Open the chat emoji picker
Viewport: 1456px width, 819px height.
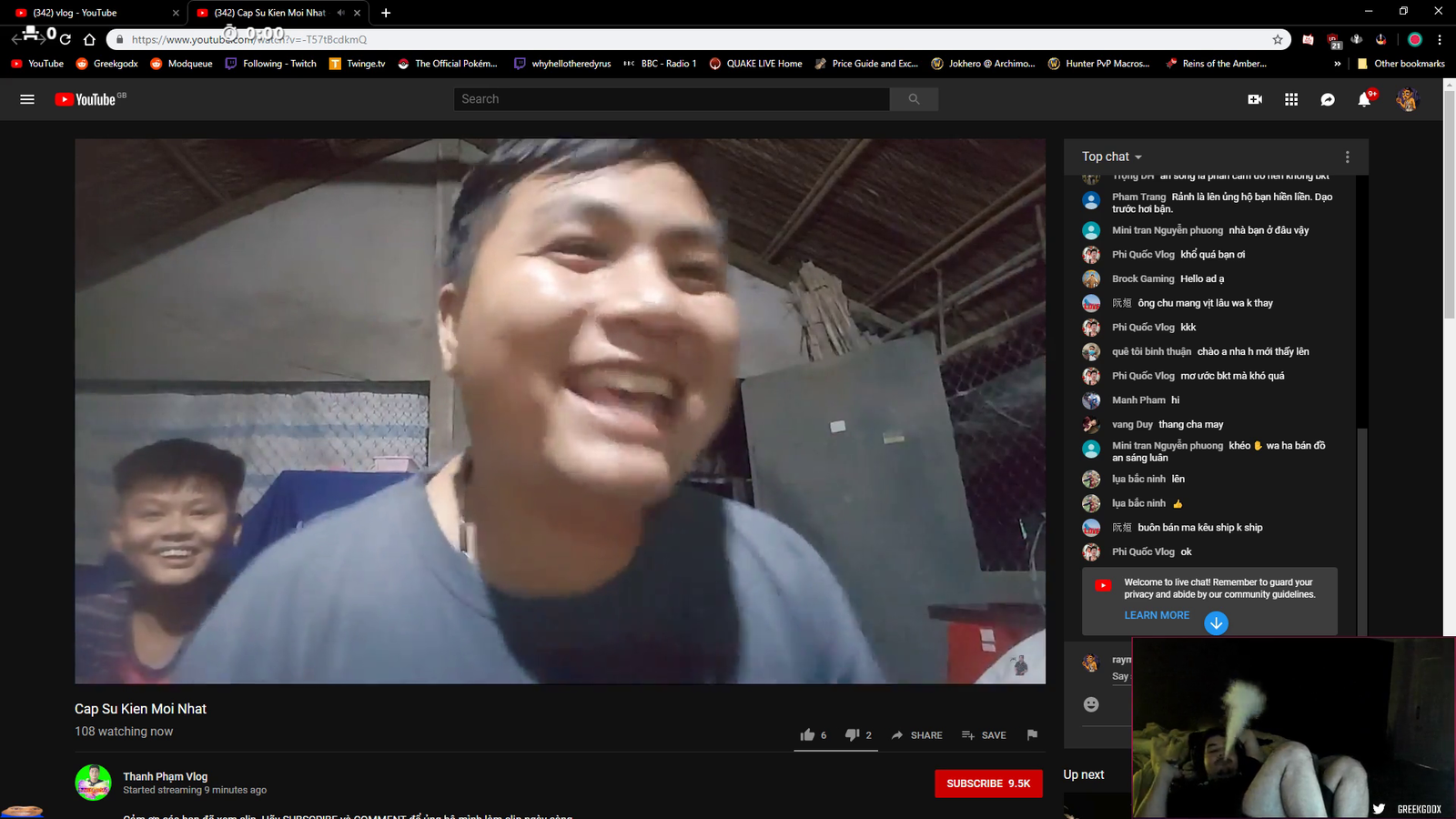click(x=1091, y=704)
